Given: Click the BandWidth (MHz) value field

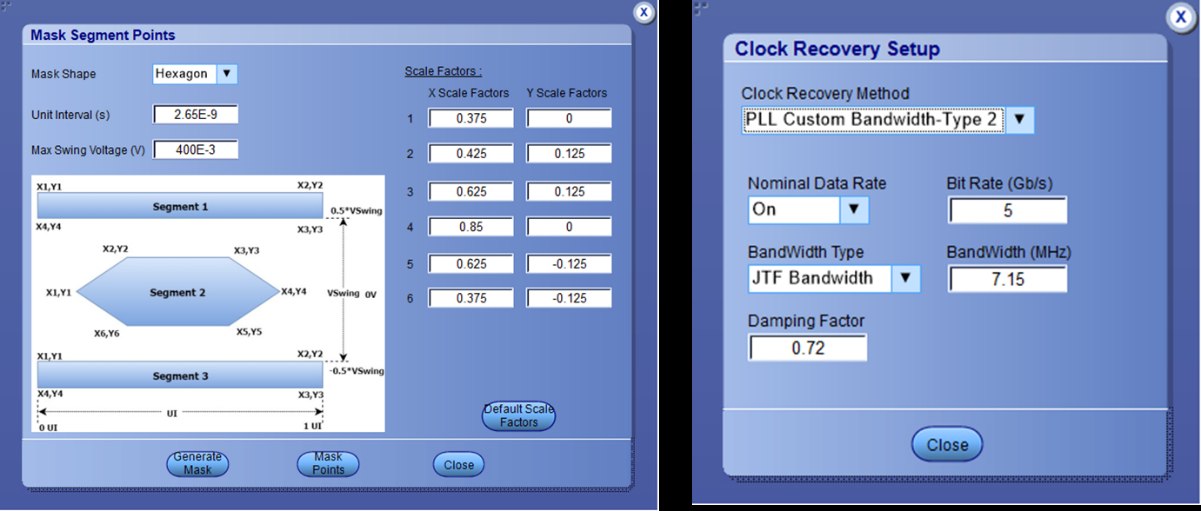Looking at the screenshot, I should [x=1007, y=278].
